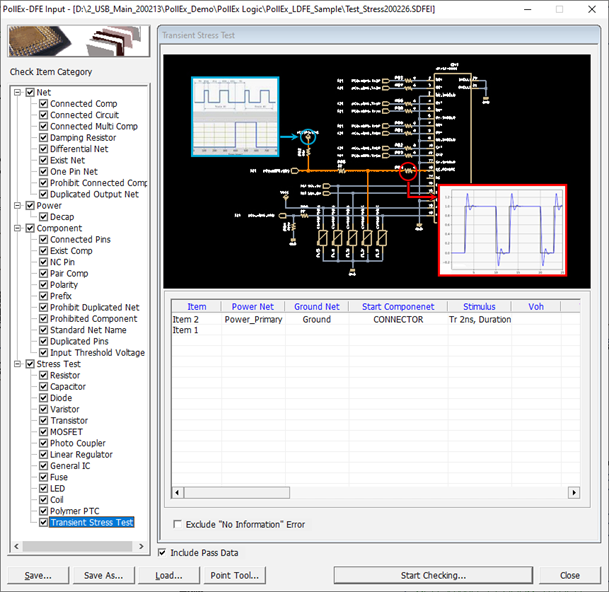Collapse the Component category node
The height and width of the screenshot is (592, 609).
pyautogui.click(x=18, y=228)
